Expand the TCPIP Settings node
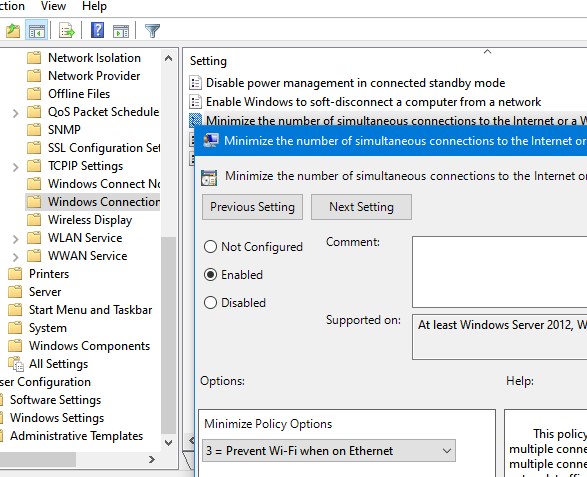 [15, 167]
